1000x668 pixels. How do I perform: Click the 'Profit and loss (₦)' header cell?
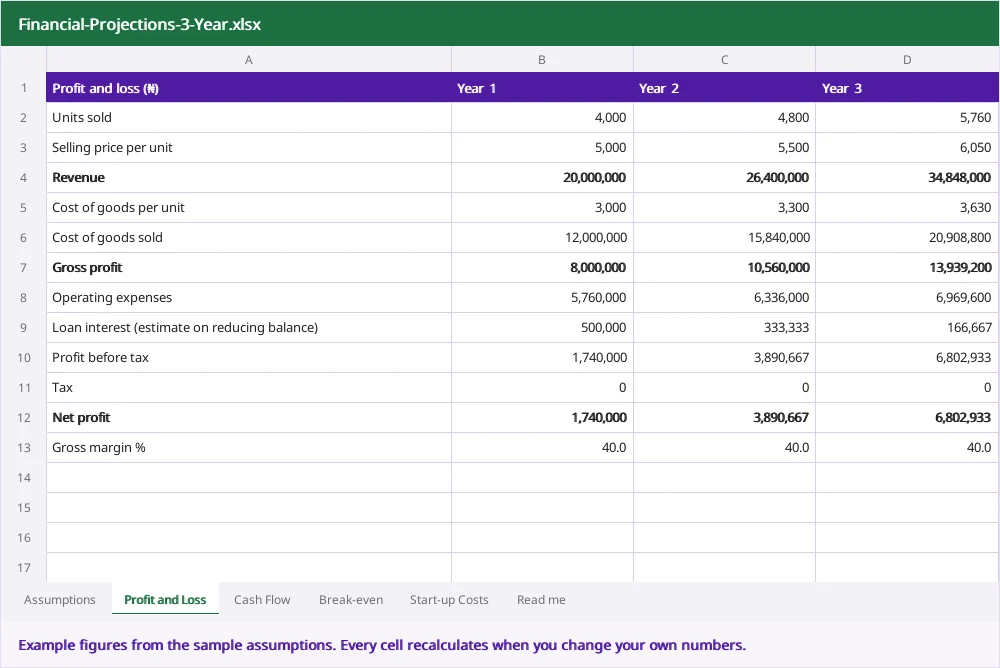click(249, 87)
